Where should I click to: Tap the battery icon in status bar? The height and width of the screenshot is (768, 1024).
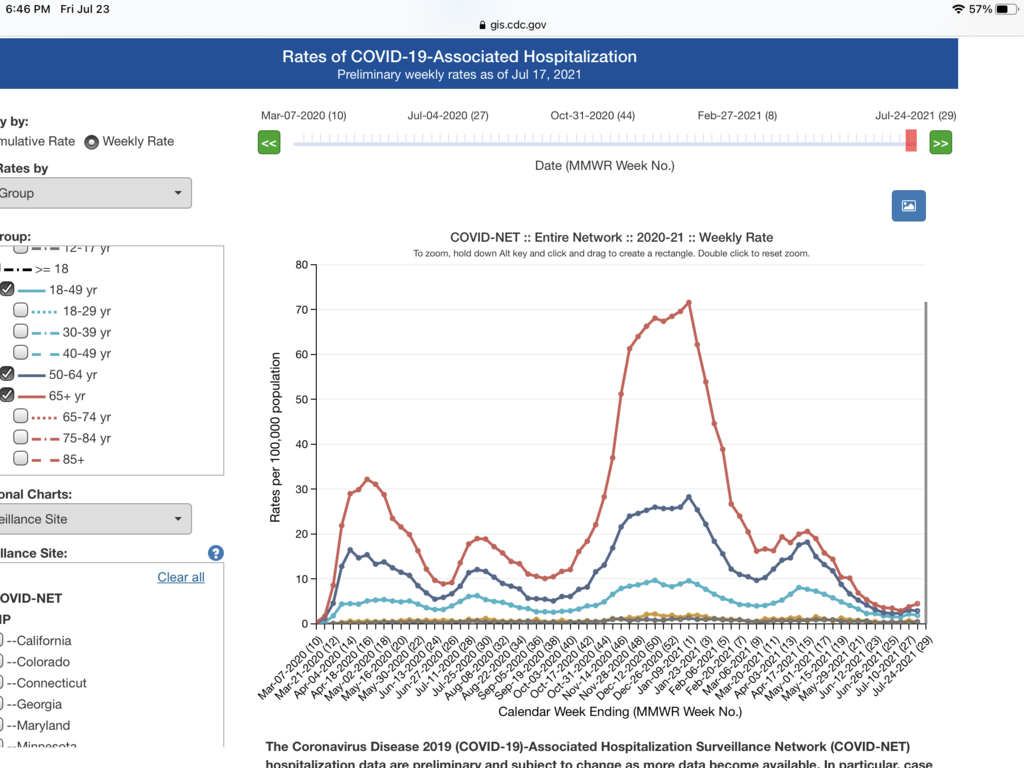pyautogui.click(x=1005, y=9)
